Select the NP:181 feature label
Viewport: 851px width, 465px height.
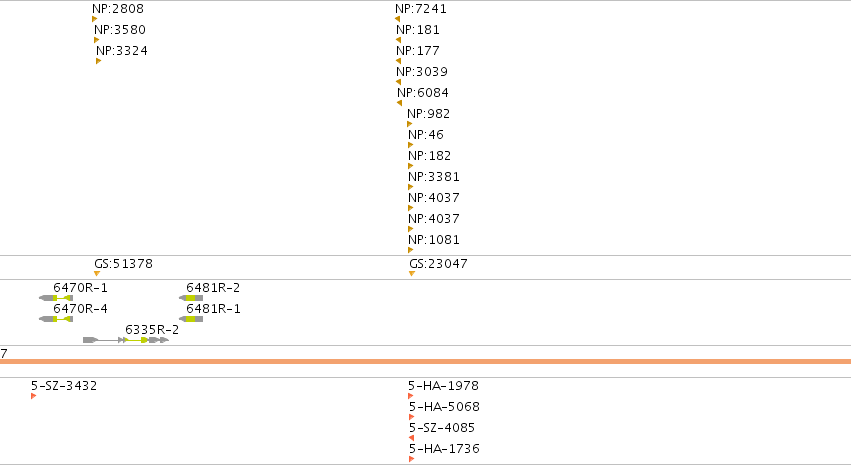418,30
